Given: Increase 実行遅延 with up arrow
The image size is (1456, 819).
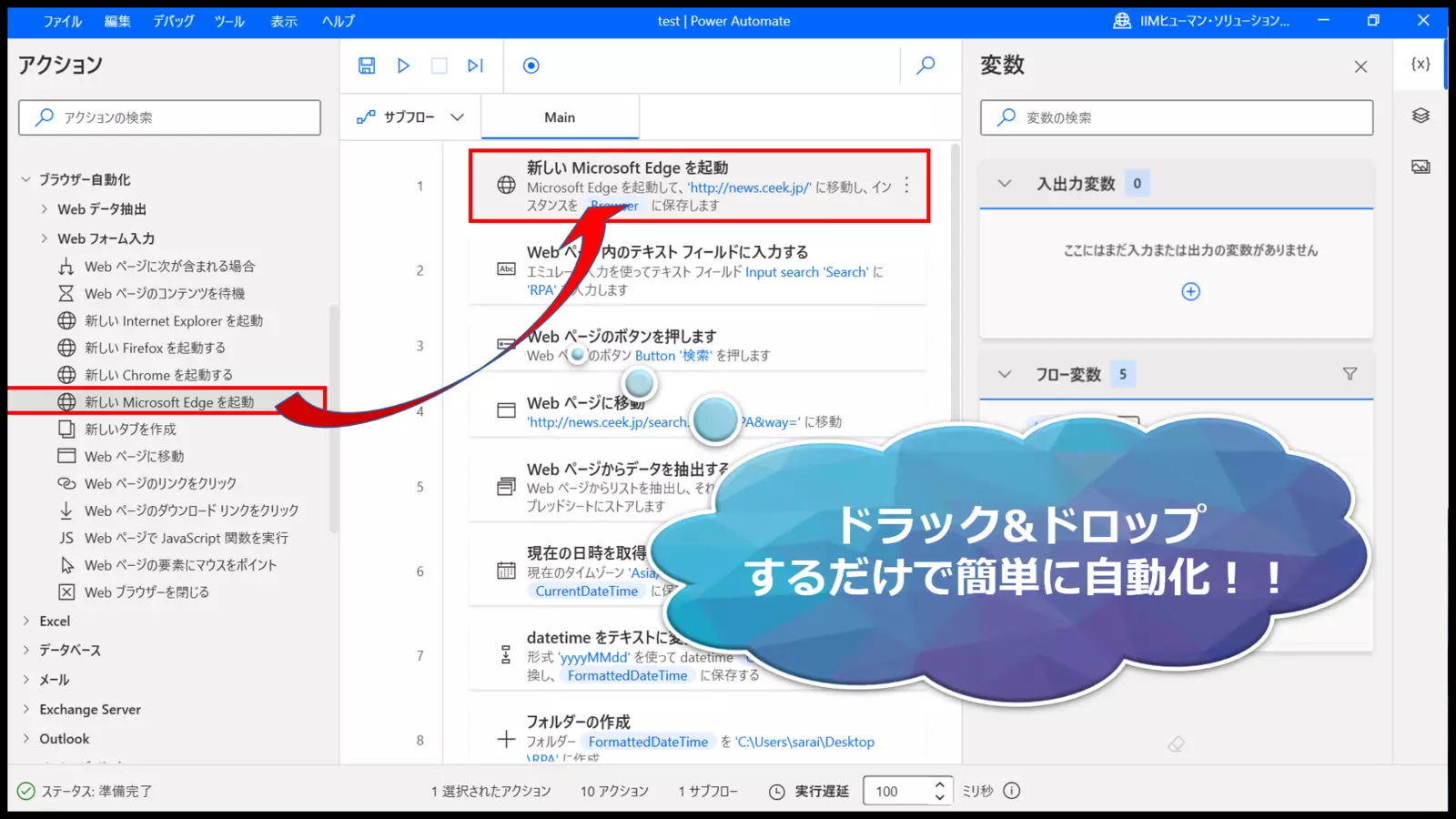Looking at the screenshot, I should [940, 784].
